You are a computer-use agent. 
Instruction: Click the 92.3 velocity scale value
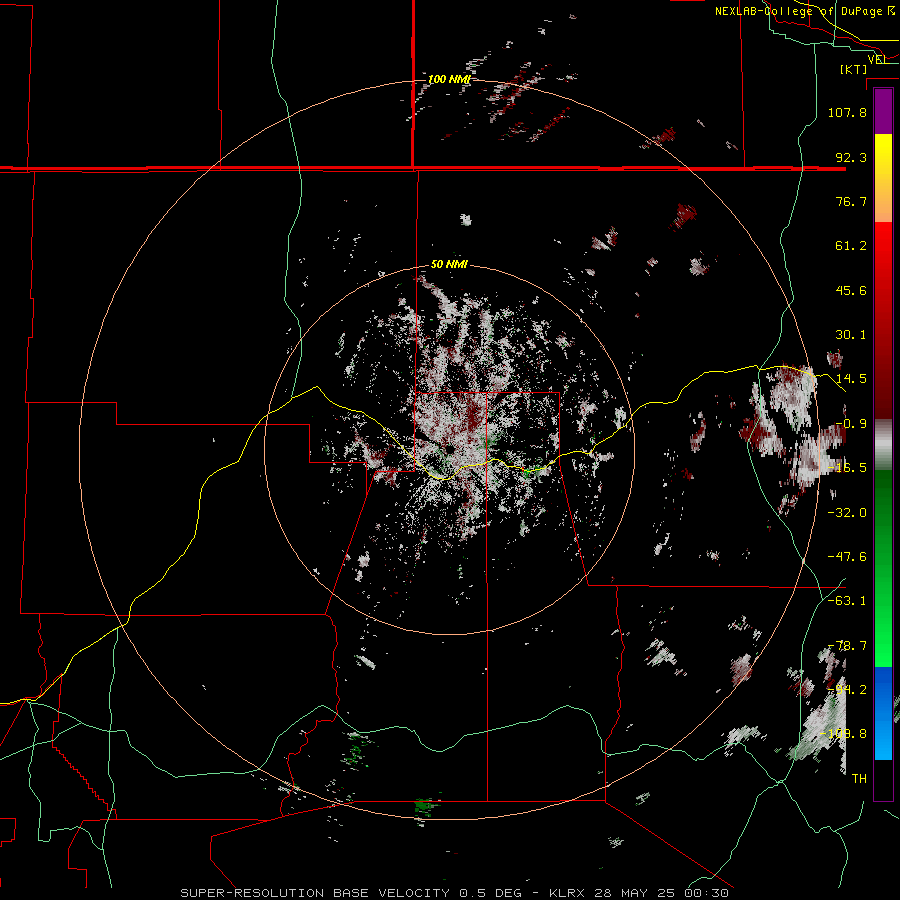pos(851,157)
